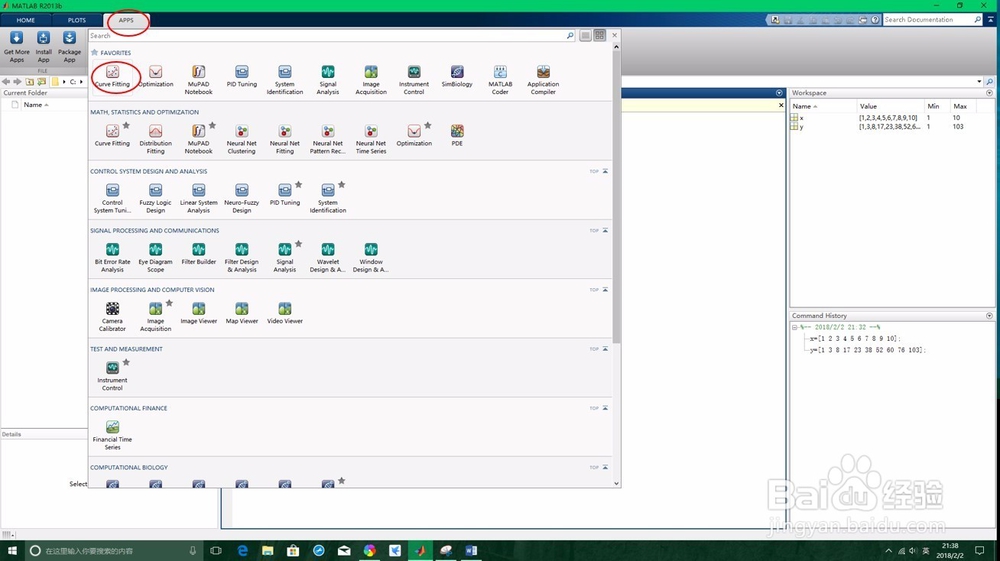Open Eye Diagram Scope app

[x=156, y=258]
